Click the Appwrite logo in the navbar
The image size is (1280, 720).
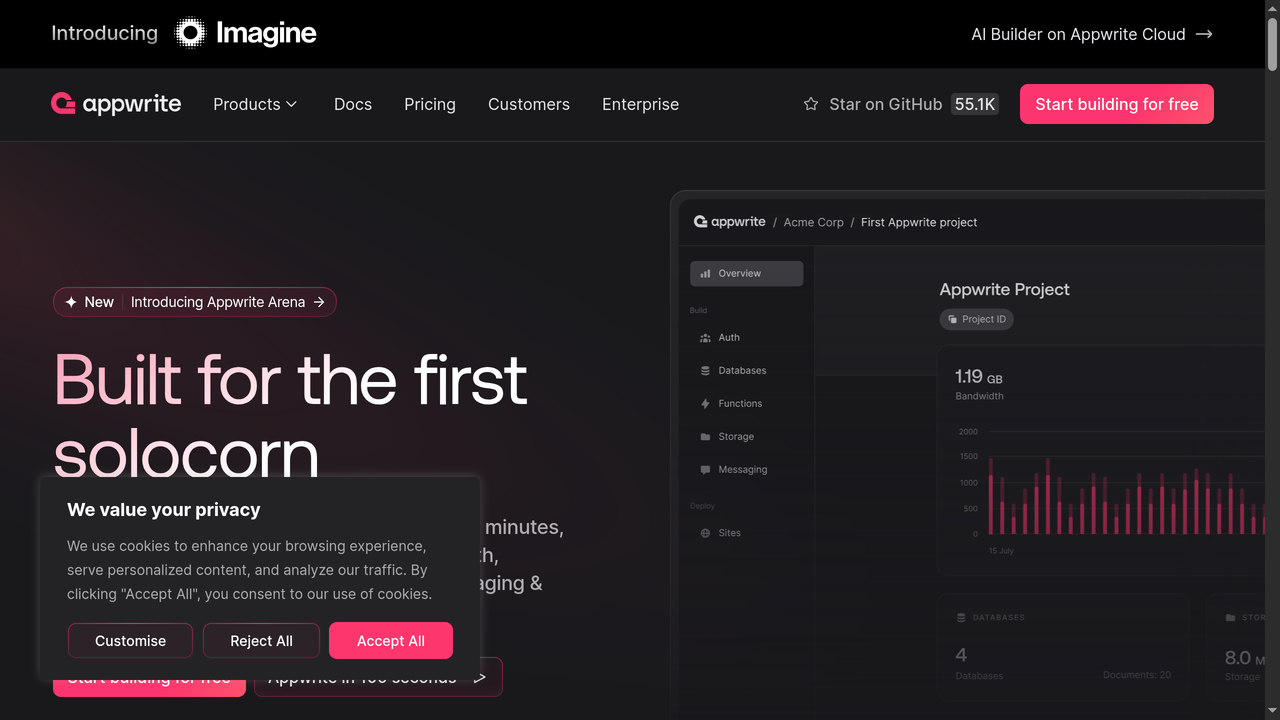pos(115,104)
